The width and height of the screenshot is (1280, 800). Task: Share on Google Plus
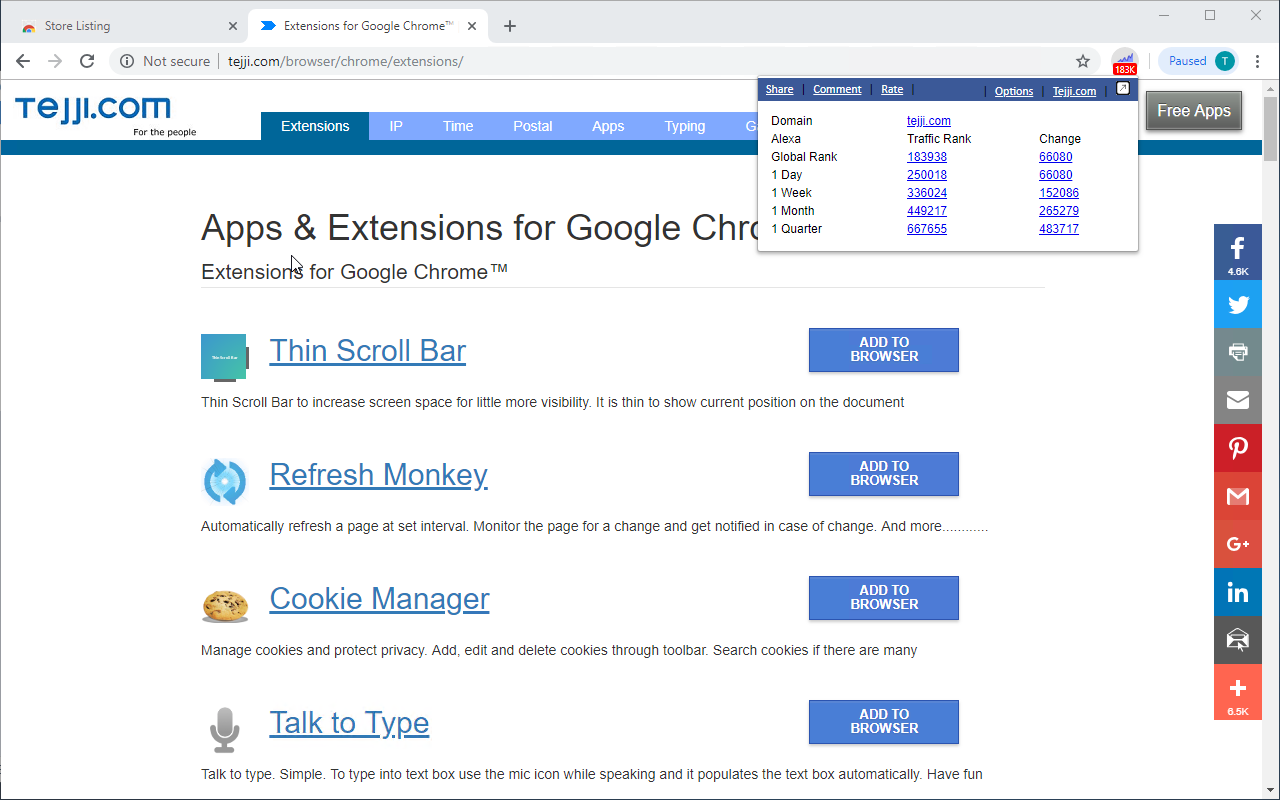1238,544
